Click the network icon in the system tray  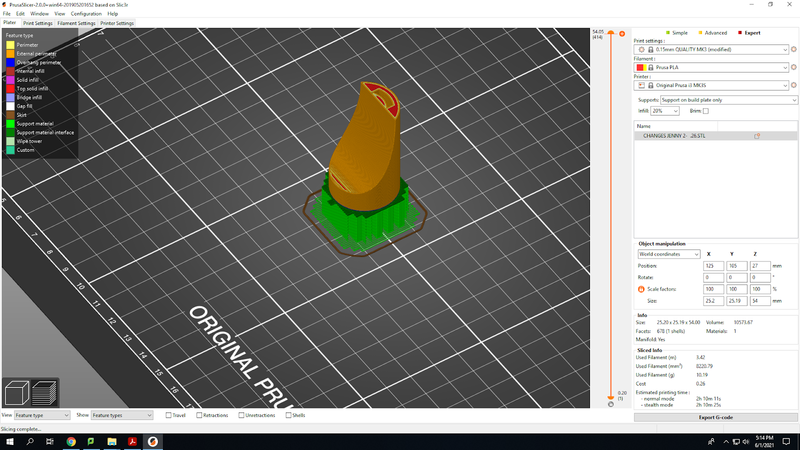coord(736,441)
